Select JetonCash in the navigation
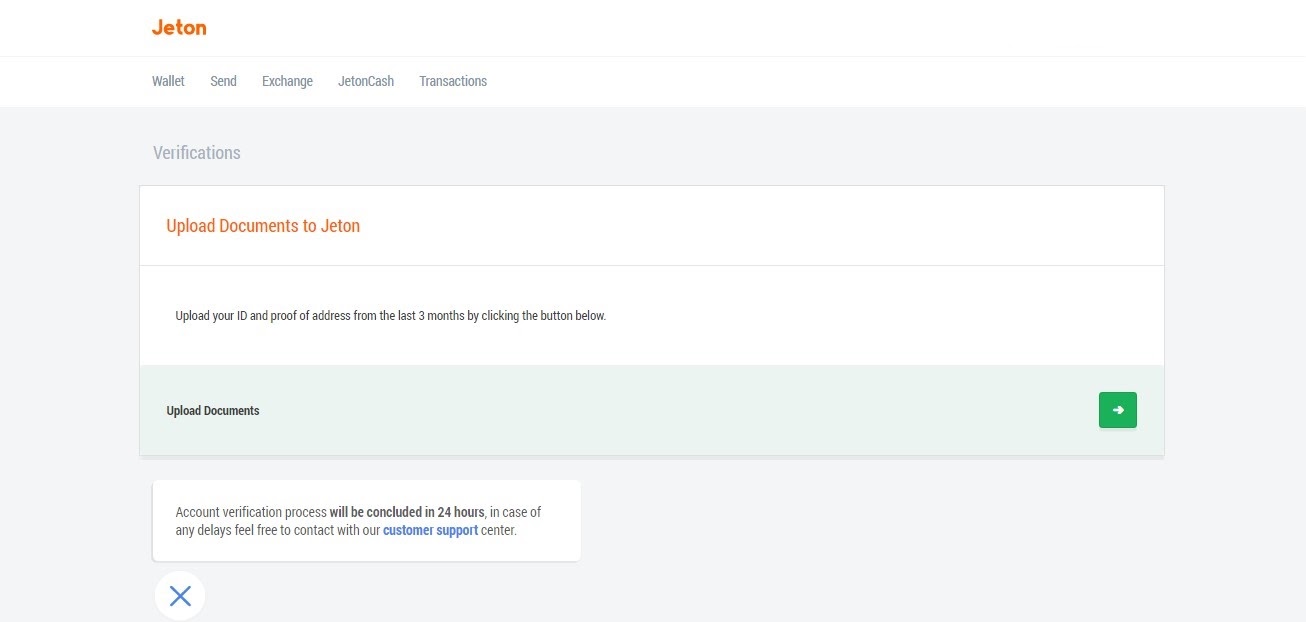The width and height of the screenshot is (1306, 622). point(366,81)
